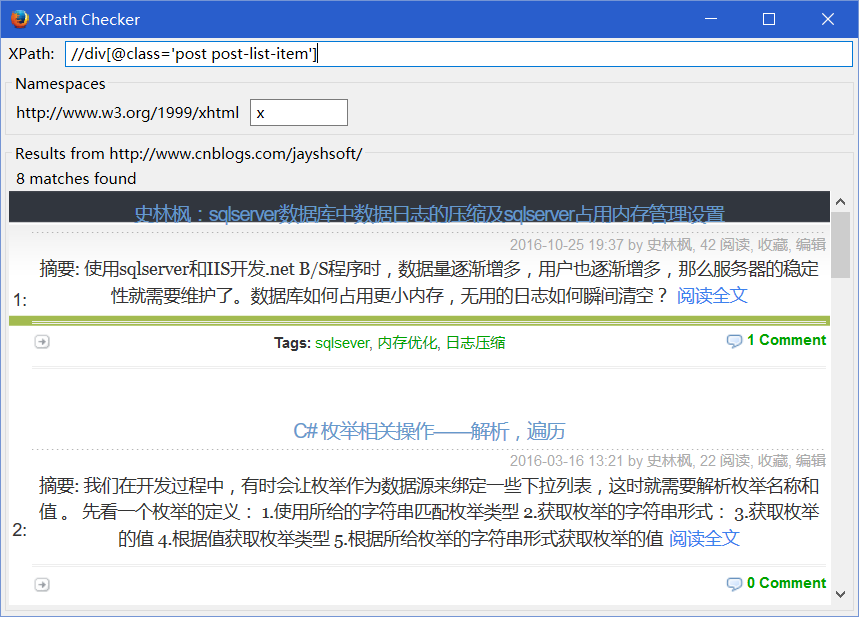The width and height of the screenshot is (859, 617).
Task: Click 收藏 in the 2016-10-25 post meta
Action: 772,245
